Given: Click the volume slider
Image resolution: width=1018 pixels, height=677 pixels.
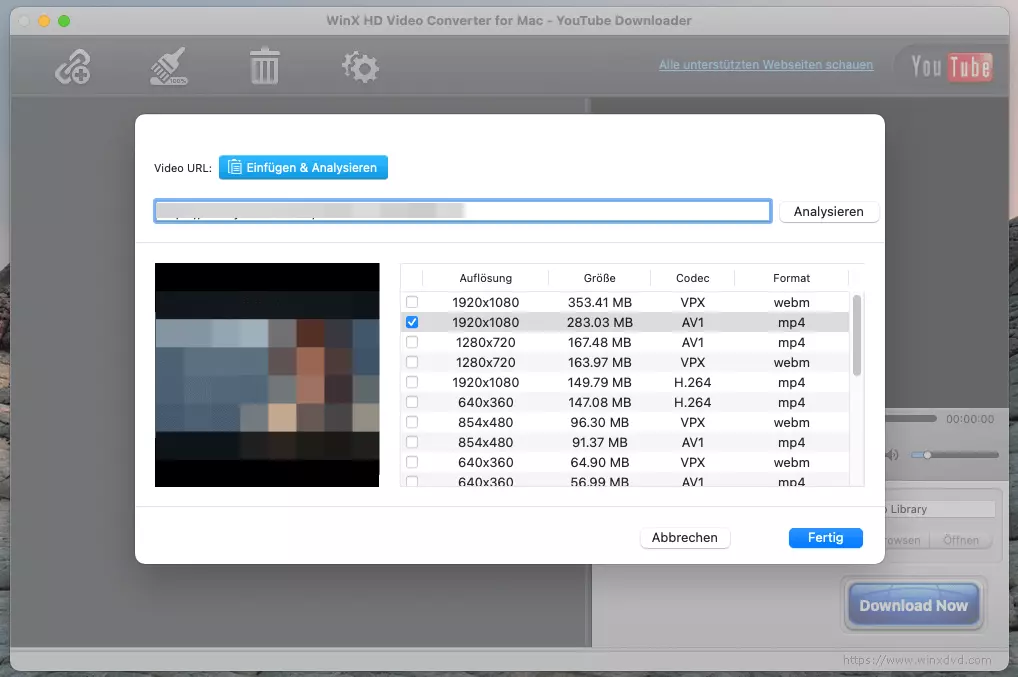Looking at the screenshot, I should pos(954,455).
